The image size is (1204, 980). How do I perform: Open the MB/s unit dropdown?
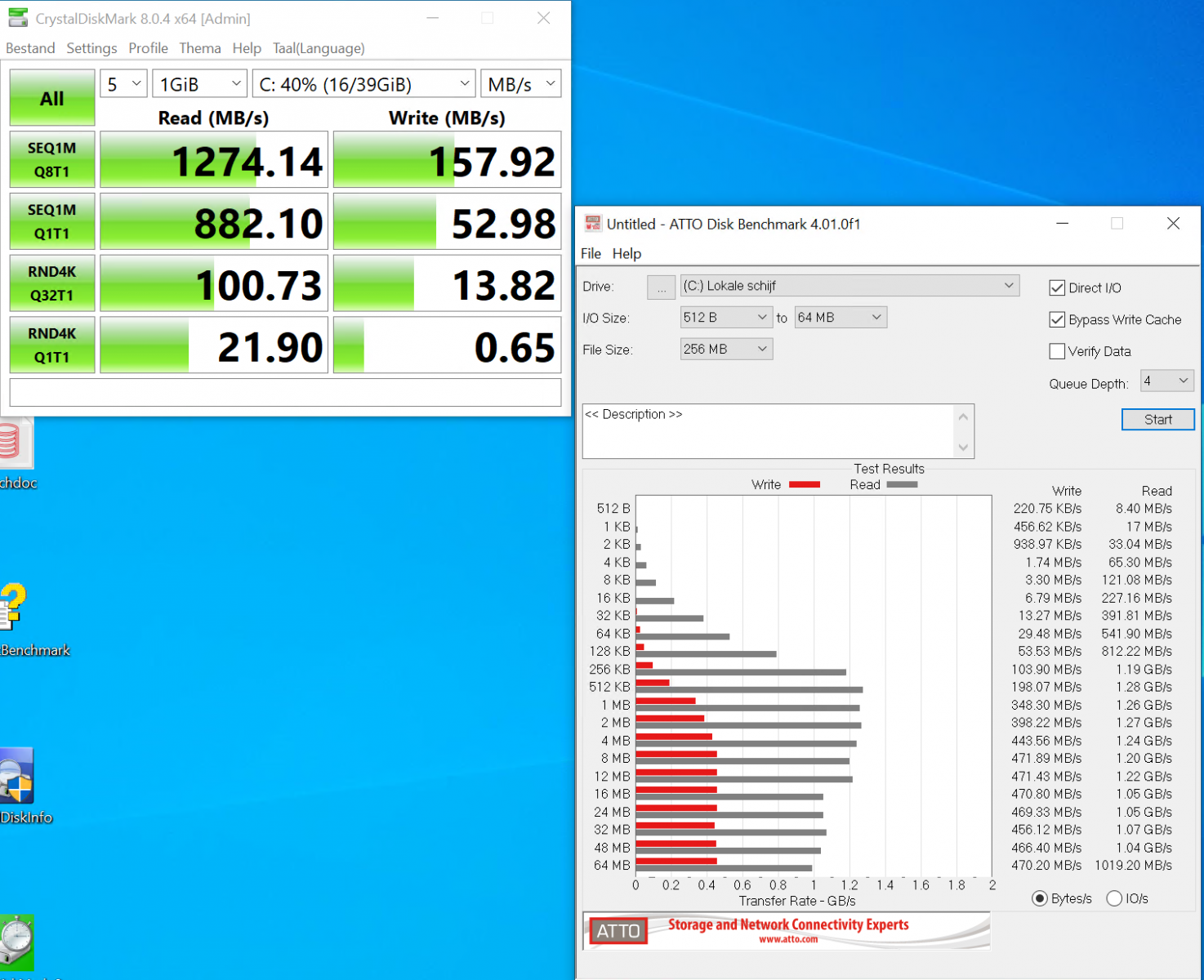(x=521, y=84)
